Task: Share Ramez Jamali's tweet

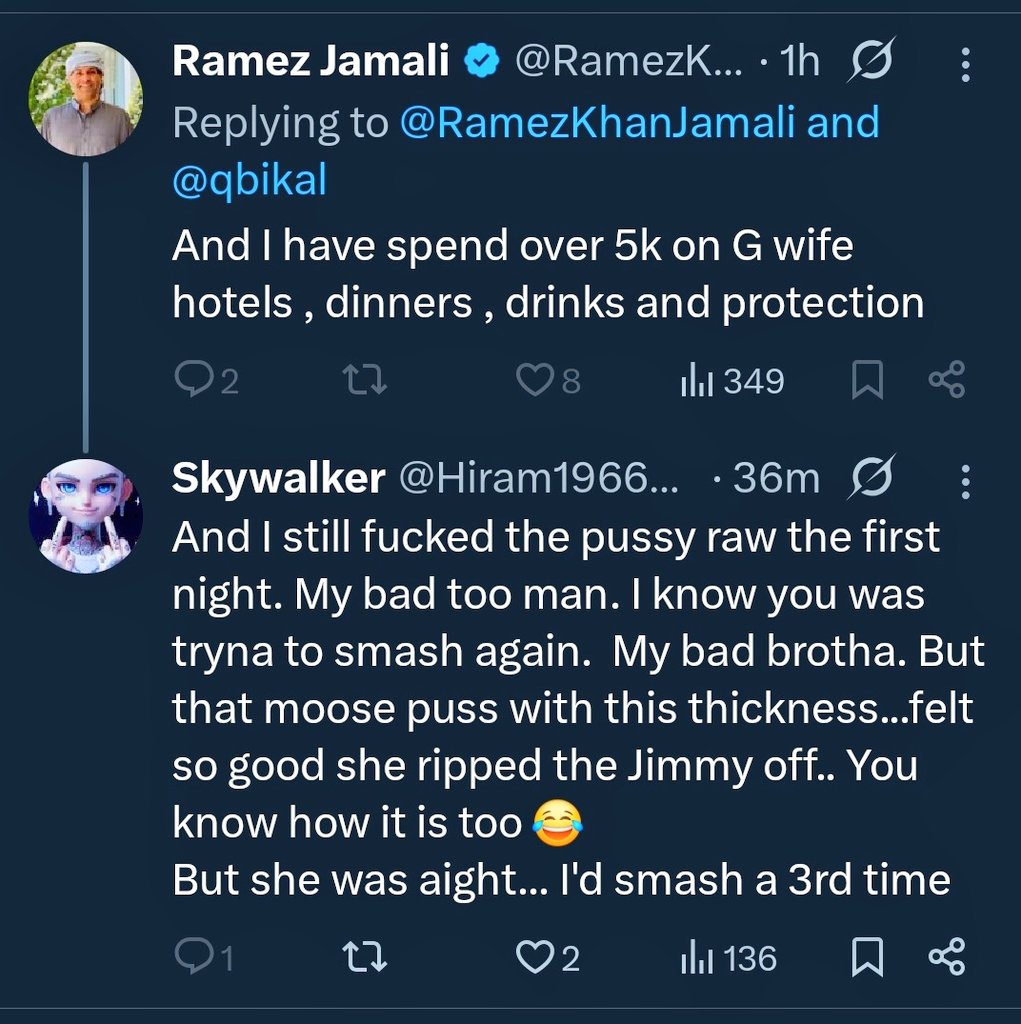Action: coord(946,380)
